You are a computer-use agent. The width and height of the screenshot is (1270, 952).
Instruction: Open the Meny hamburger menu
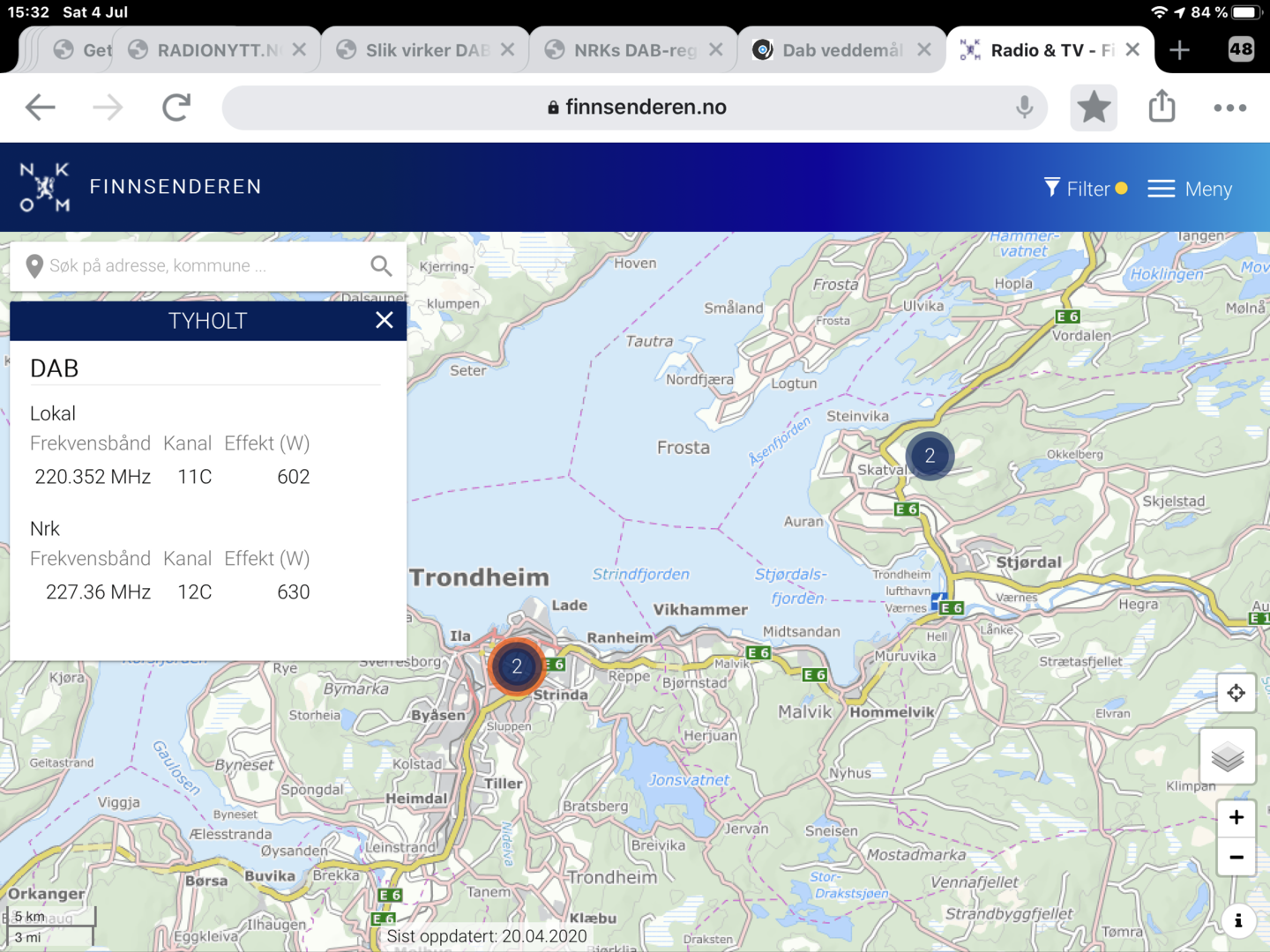[1190, 189]
